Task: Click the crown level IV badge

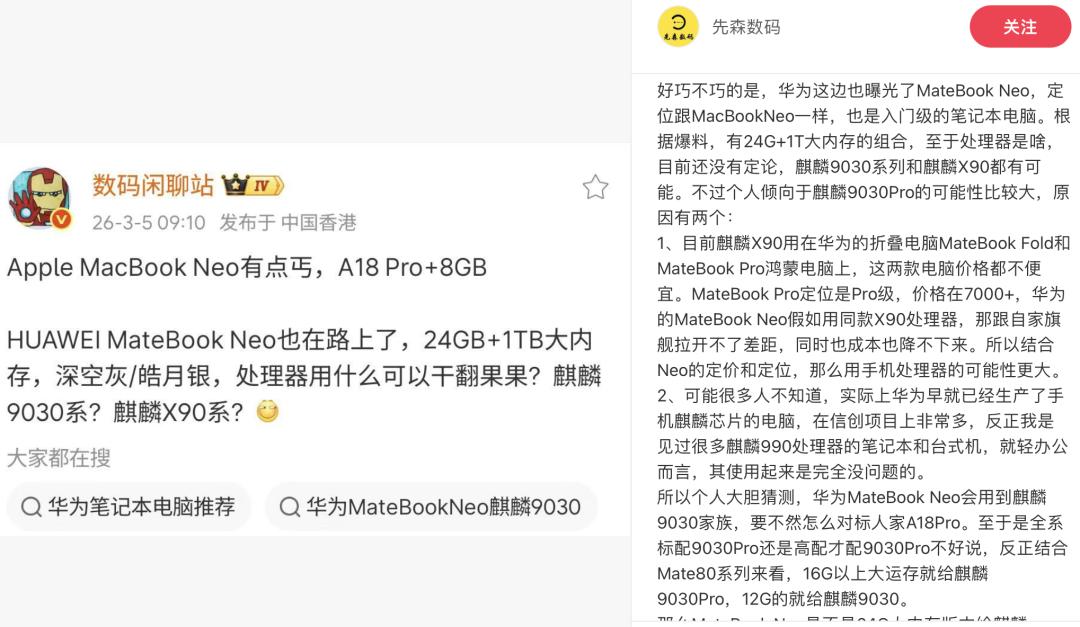Action: [x=252, y=185]
